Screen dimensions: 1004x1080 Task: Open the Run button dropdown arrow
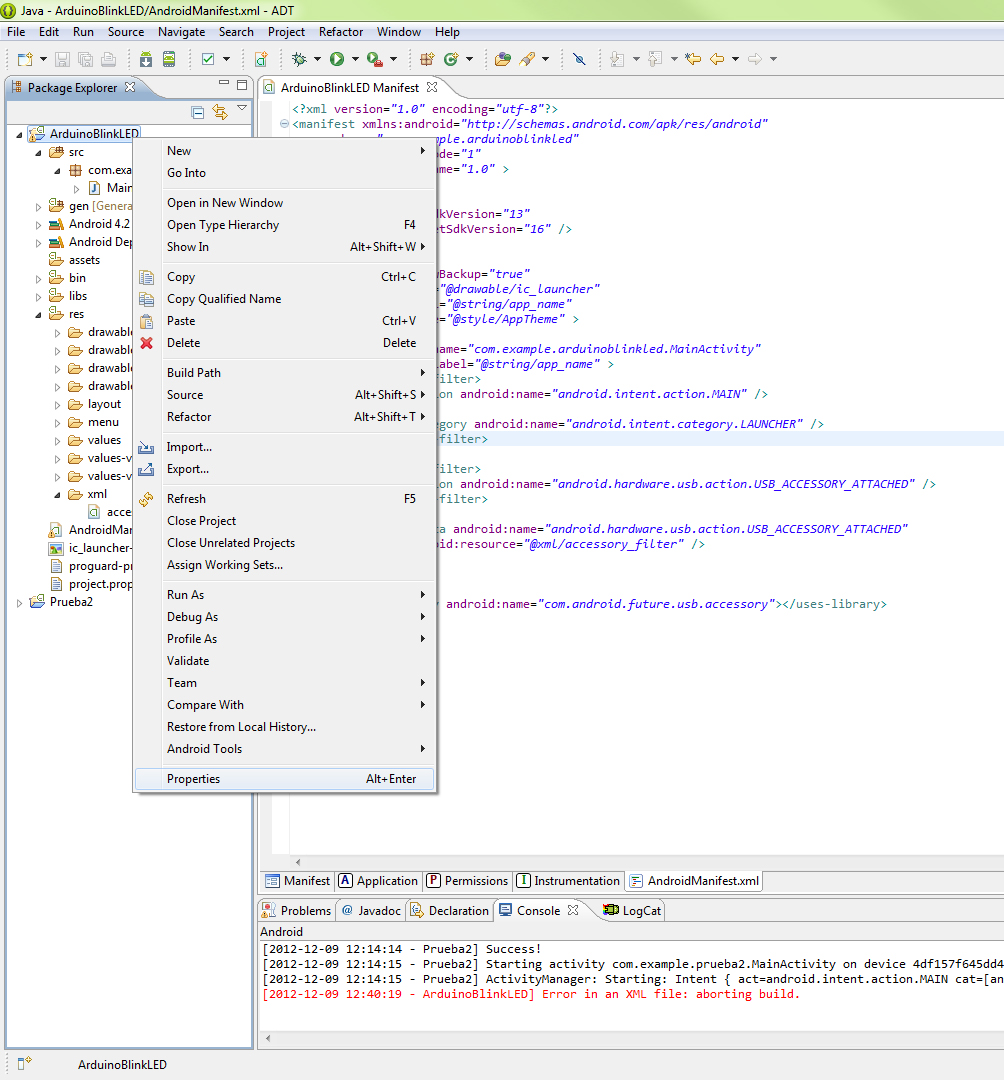[354, 59]
